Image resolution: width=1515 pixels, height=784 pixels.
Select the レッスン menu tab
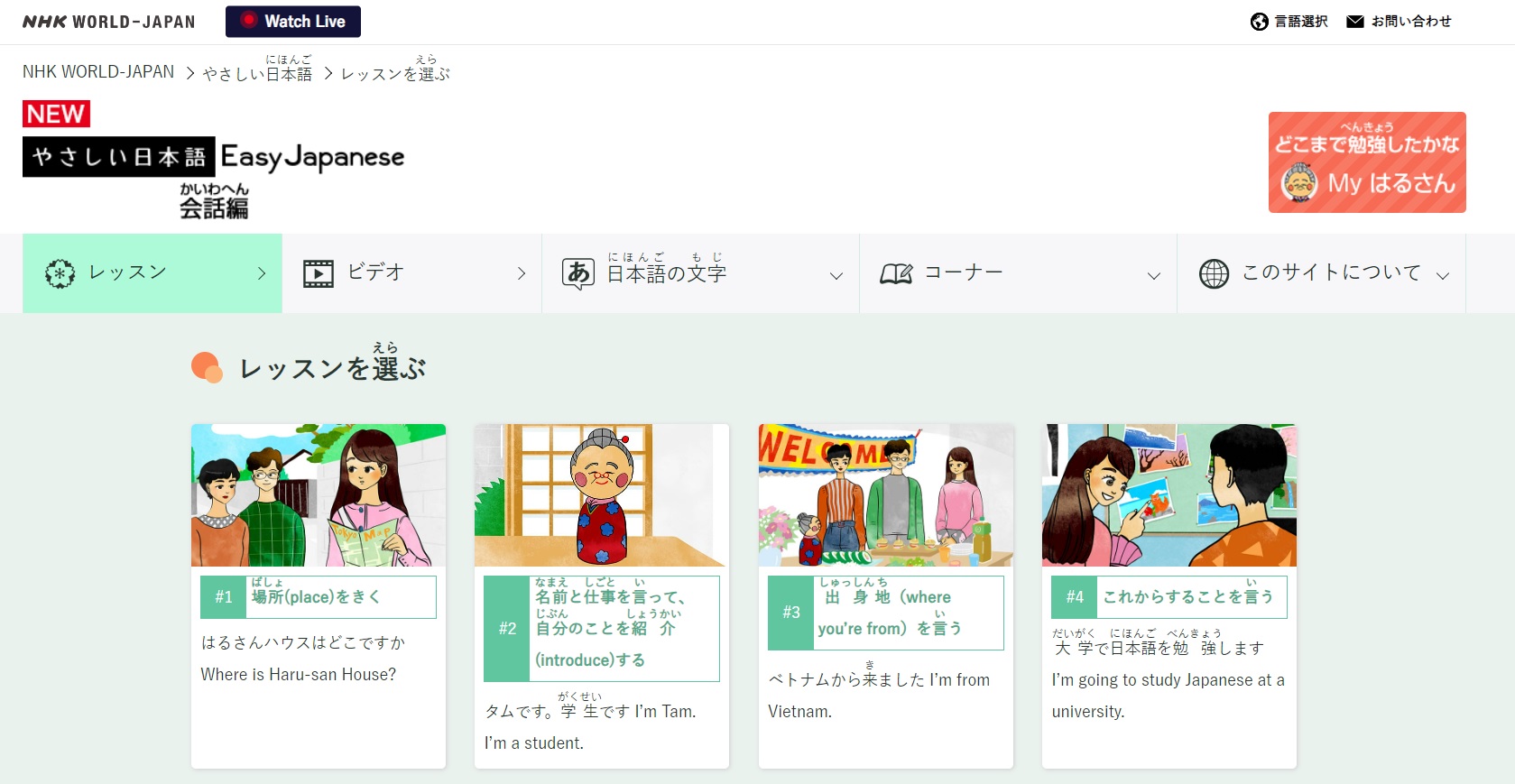(x=152, y=273)
